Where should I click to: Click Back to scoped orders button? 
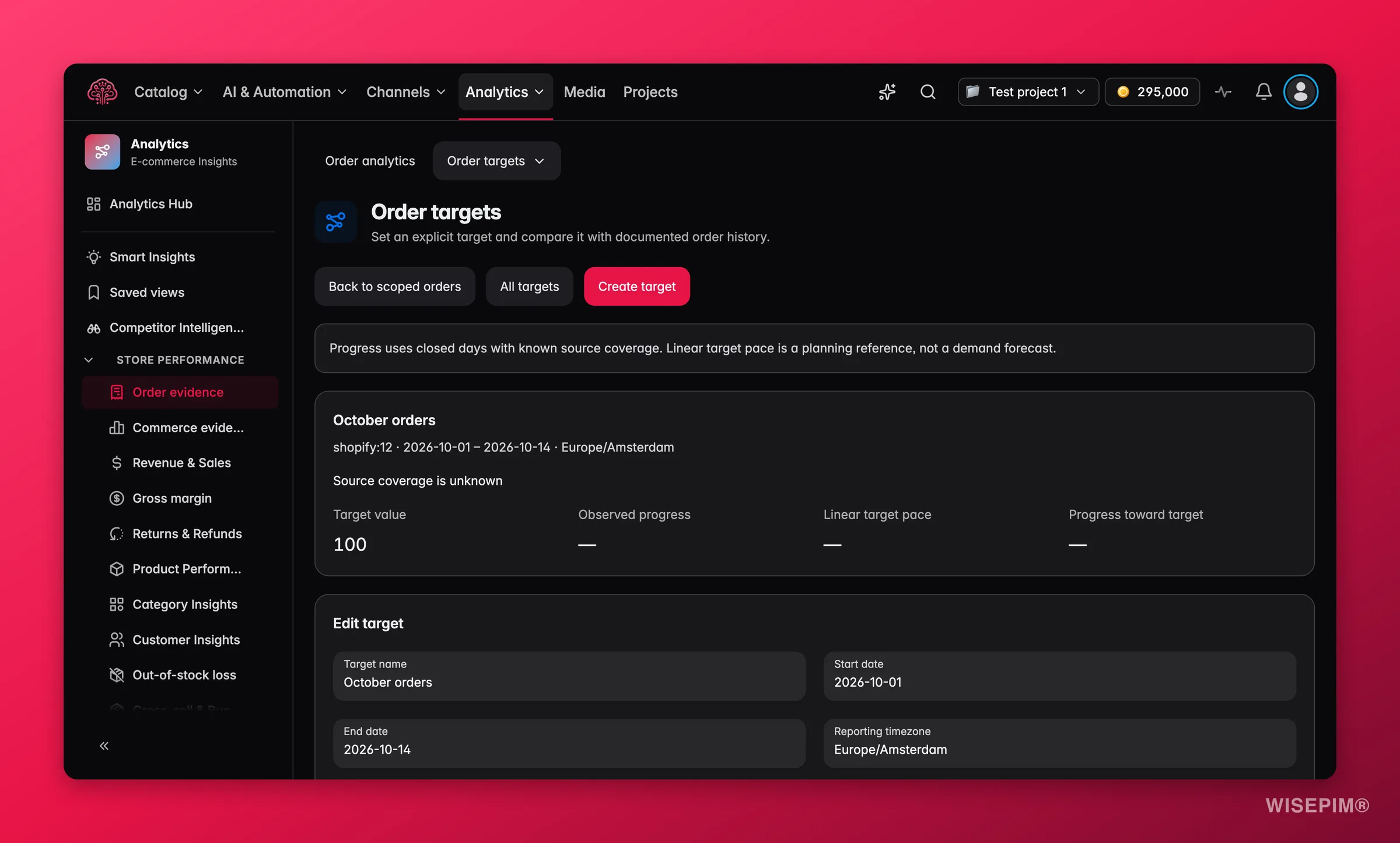pyautogui.click(x=394, y=286)
